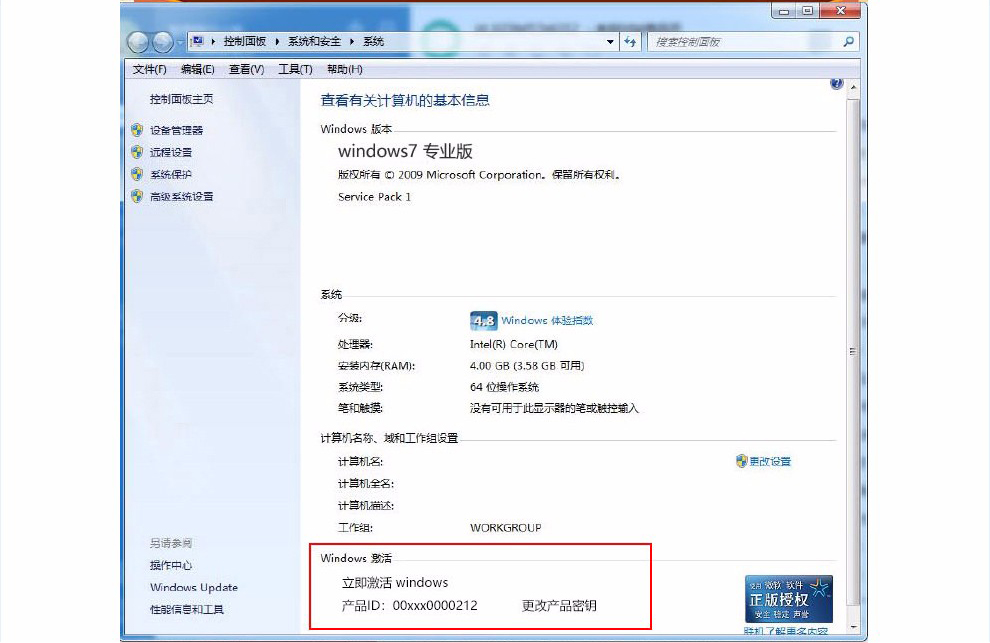The height and width of the screenshot is (643, 990).
Task: Click the 没有可用于此显示器的笔或触控输入 text
Action: coord(554,409)
